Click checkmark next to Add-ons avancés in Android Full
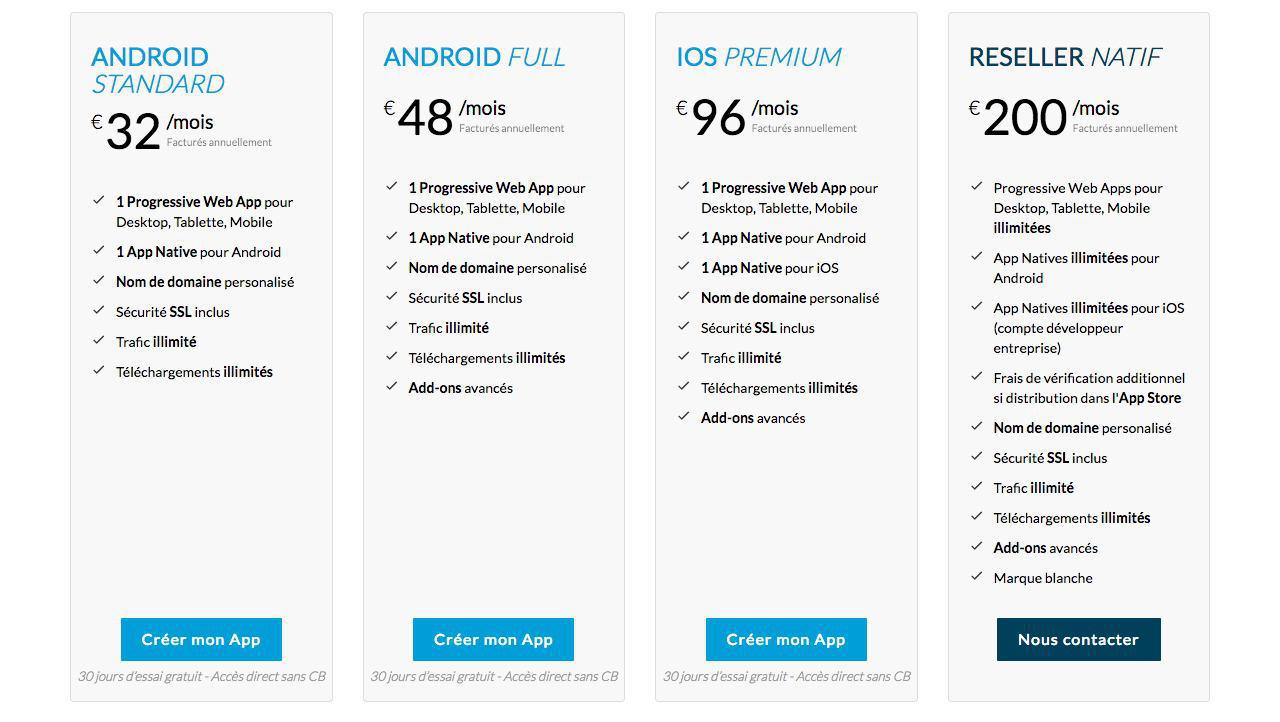The image size is (1280, 722). [392, 387]
